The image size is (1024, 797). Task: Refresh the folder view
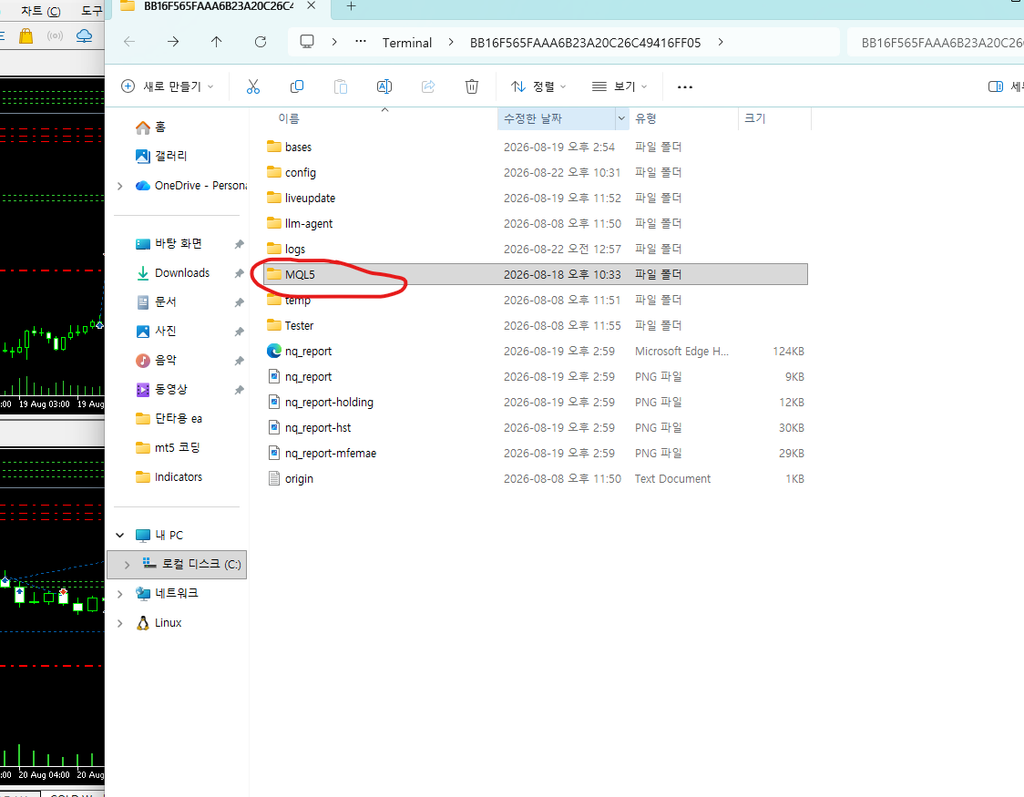(x=261, y=42)
